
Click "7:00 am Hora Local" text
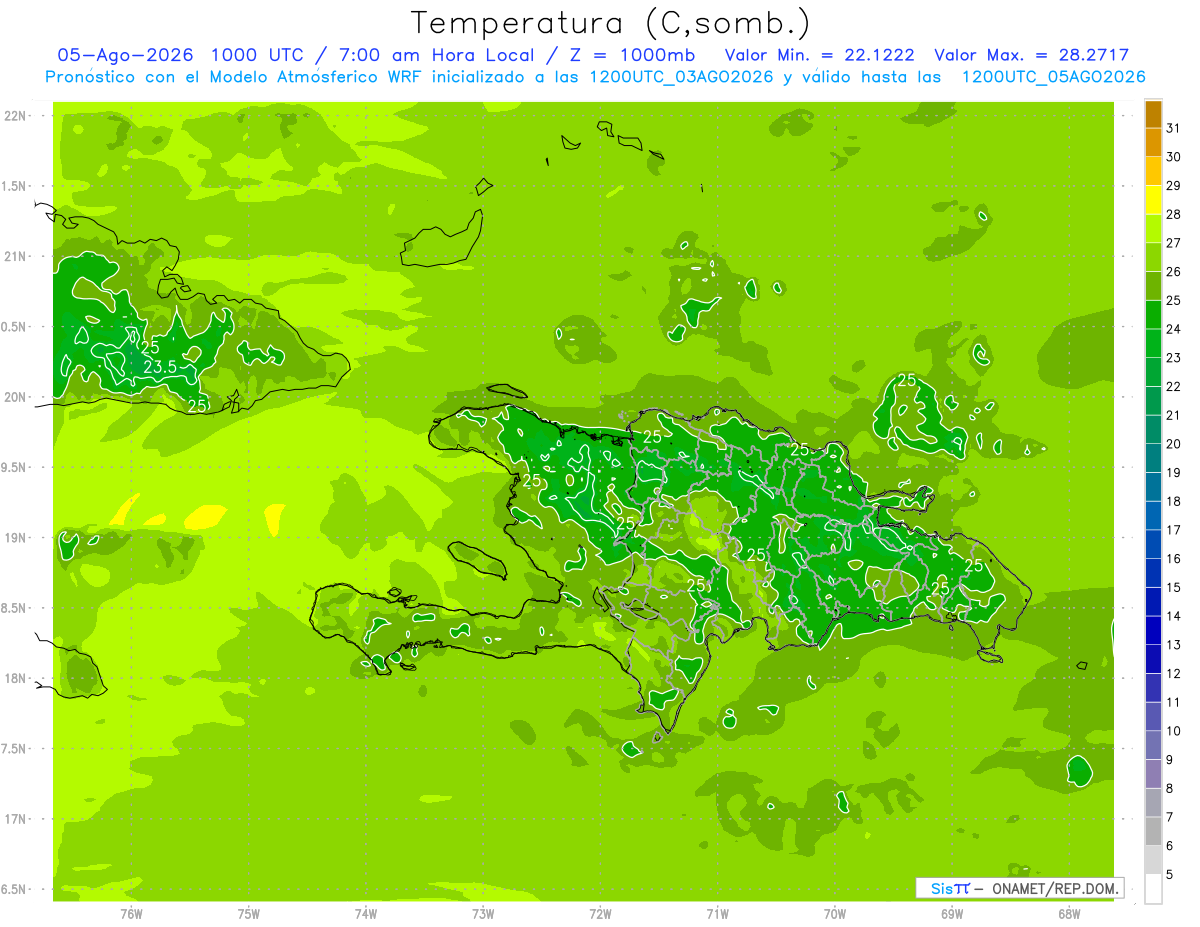point(435,55)
